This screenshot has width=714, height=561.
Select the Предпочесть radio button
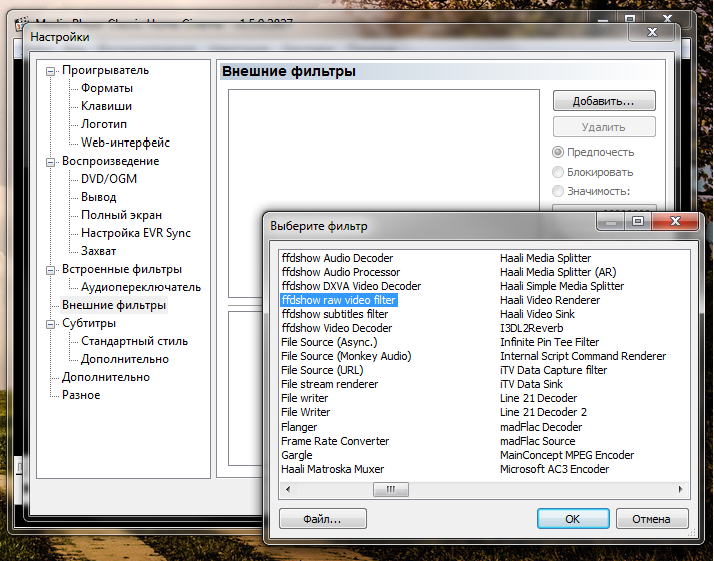(558, 152)
